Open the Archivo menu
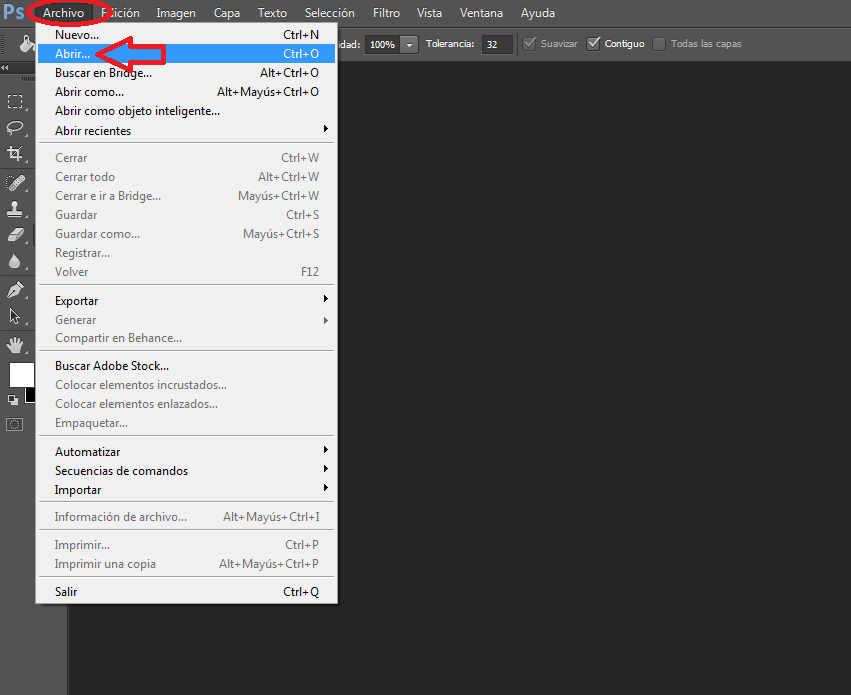 pos(63,12)
